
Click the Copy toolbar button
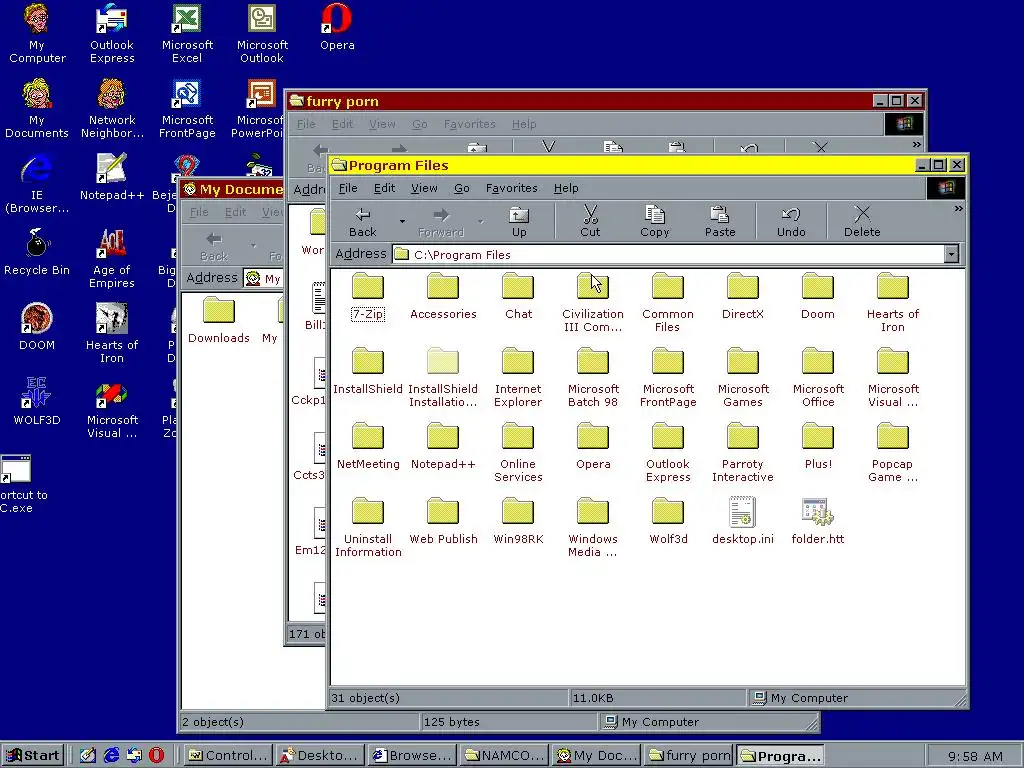(x=654, y=222)
